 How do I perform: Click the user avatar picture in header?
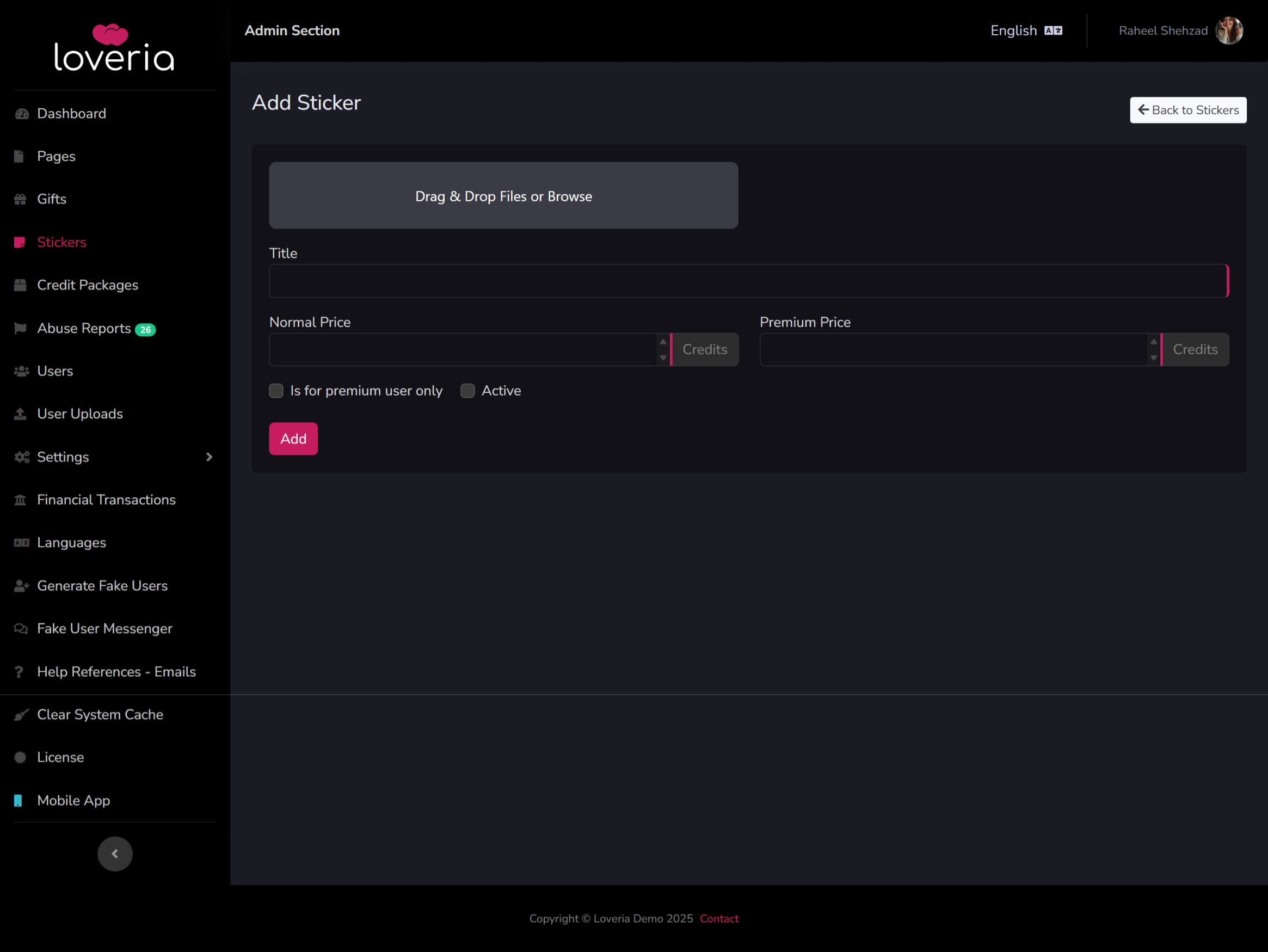click(1228, 31)
